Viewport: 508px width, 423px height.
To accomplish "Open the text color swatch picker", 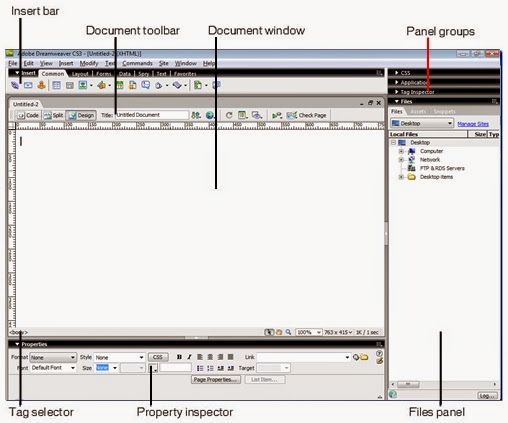I will pos(153,368).
